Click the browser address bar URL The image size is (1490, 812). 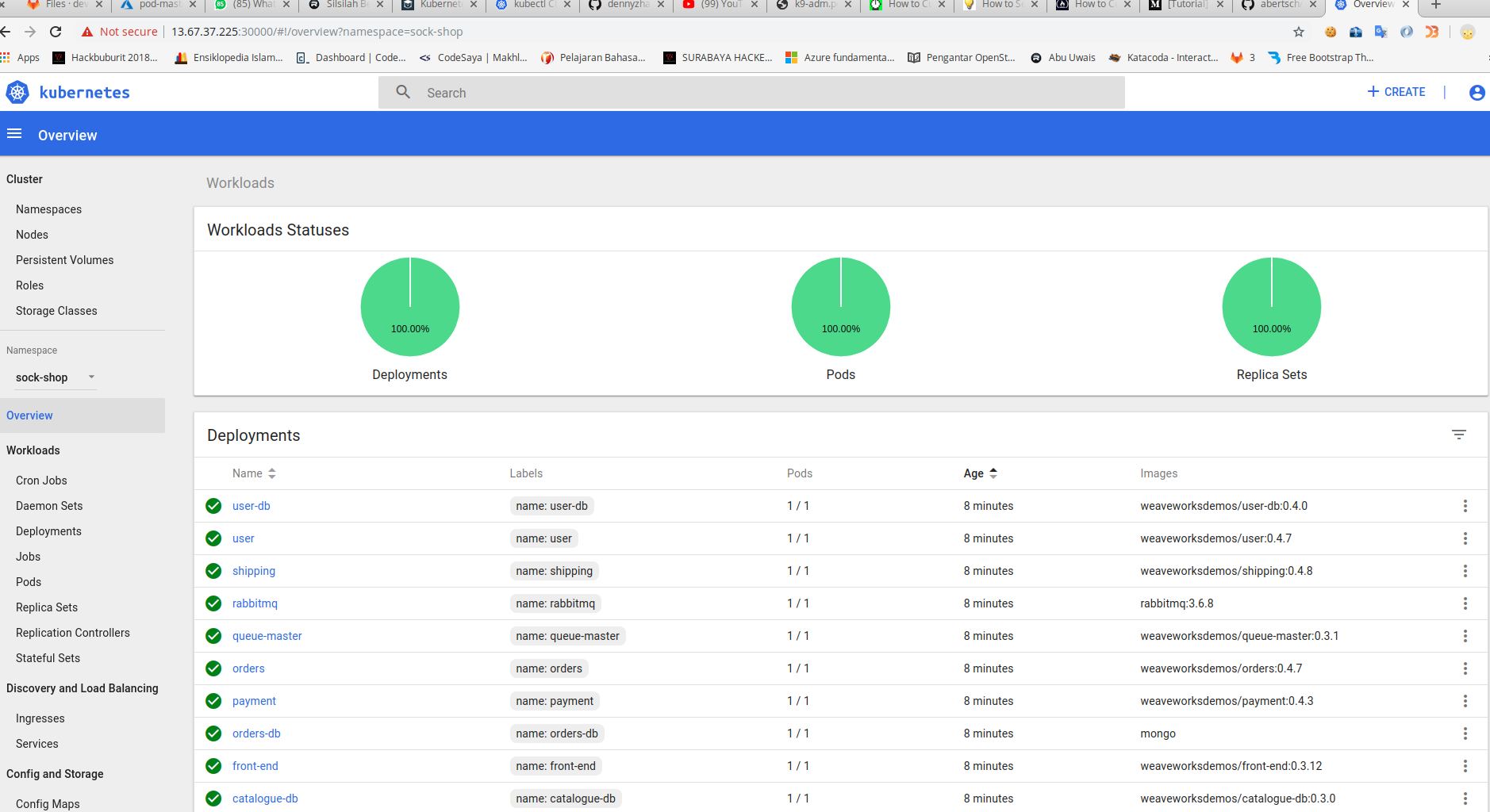point(317,32)
